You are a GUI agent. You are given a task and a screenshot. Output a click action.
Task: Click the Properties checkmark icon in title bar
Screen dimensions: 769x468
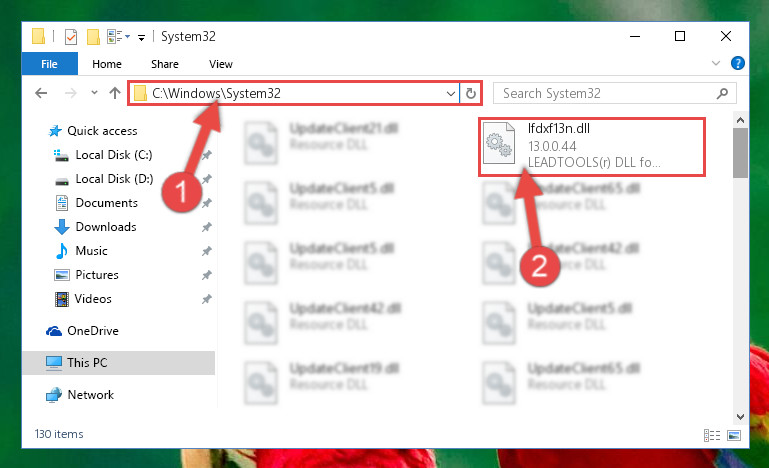(71, 37)
